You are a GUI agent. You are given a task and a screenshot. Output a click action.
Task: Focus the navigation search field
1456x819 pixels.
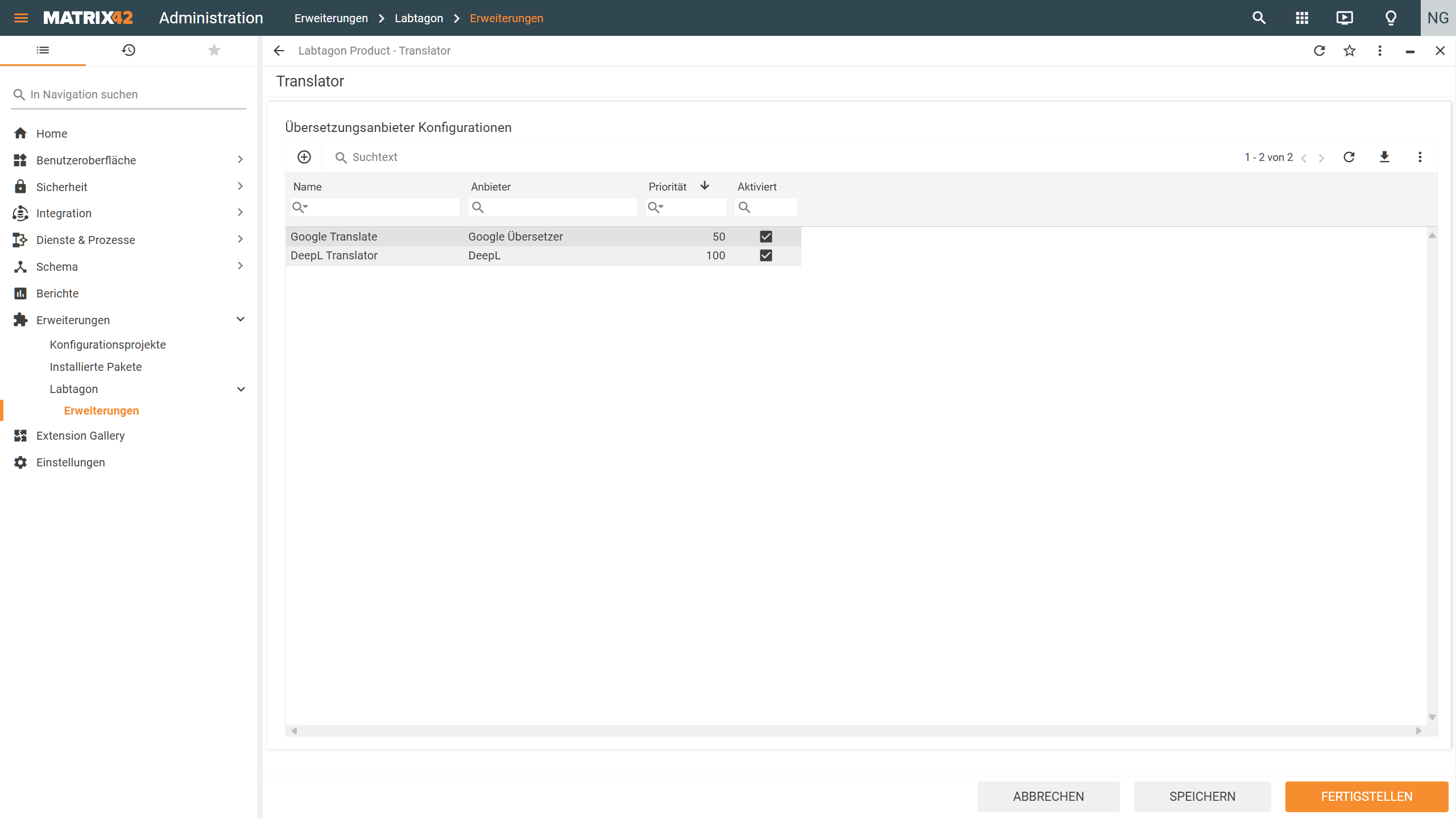pyautogui.click(x=129, y=94)
